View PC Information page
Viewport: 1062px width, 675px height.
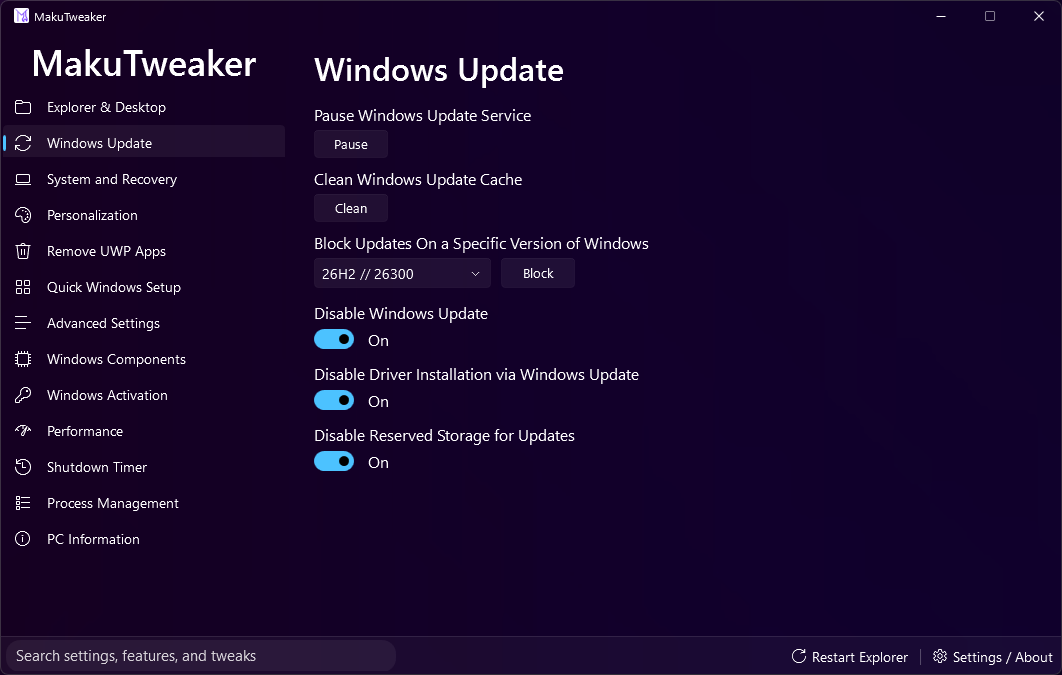(x=144, y=539)
